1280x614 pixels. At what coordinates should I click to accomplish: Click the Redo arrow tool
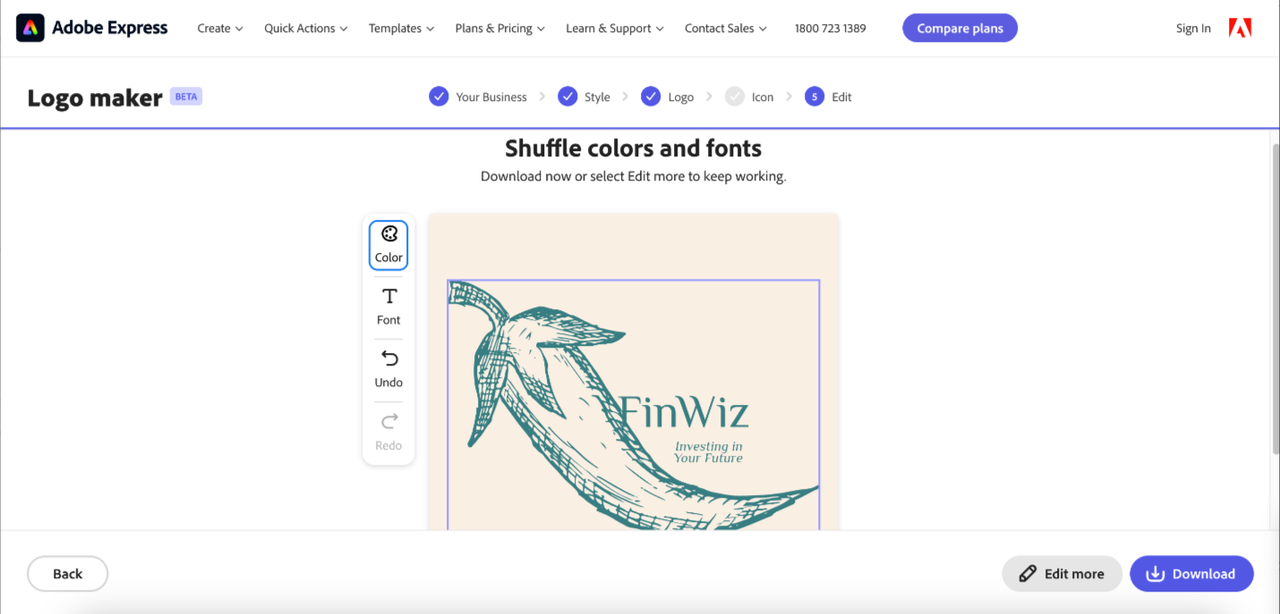pyautogui.click(x=389, y=432)
